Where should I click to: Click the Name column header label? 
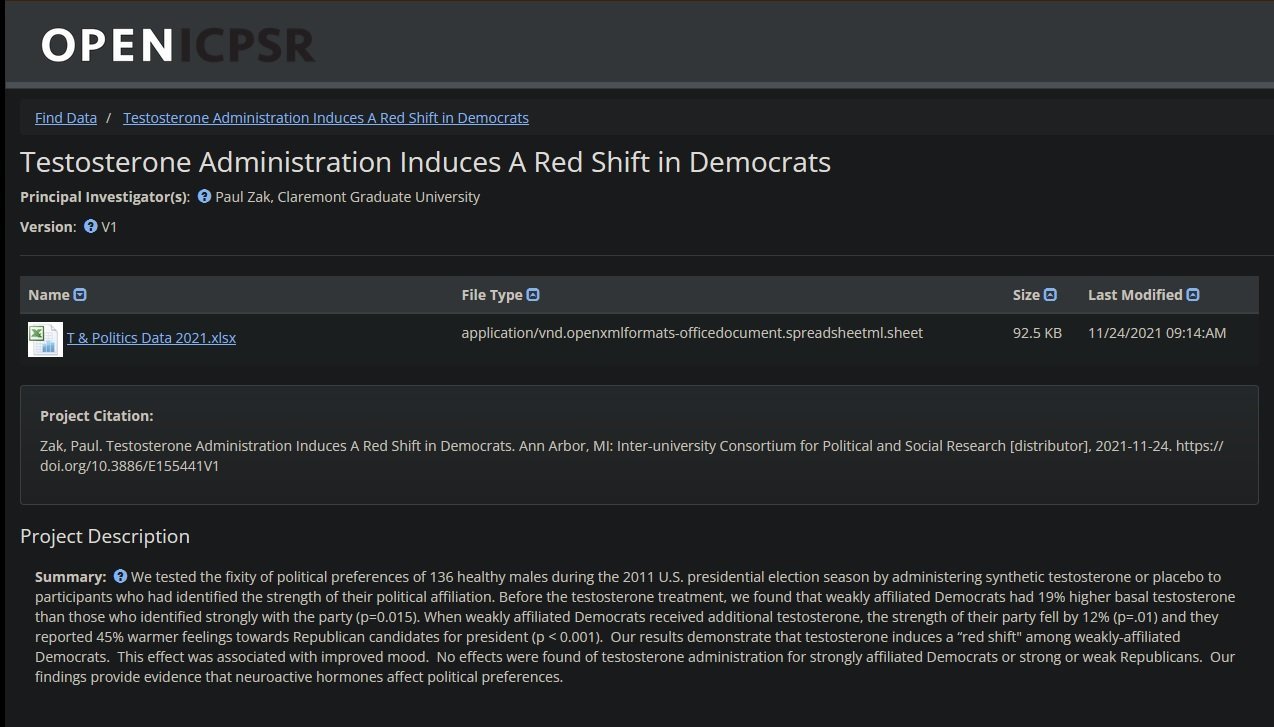coord(49,295)
